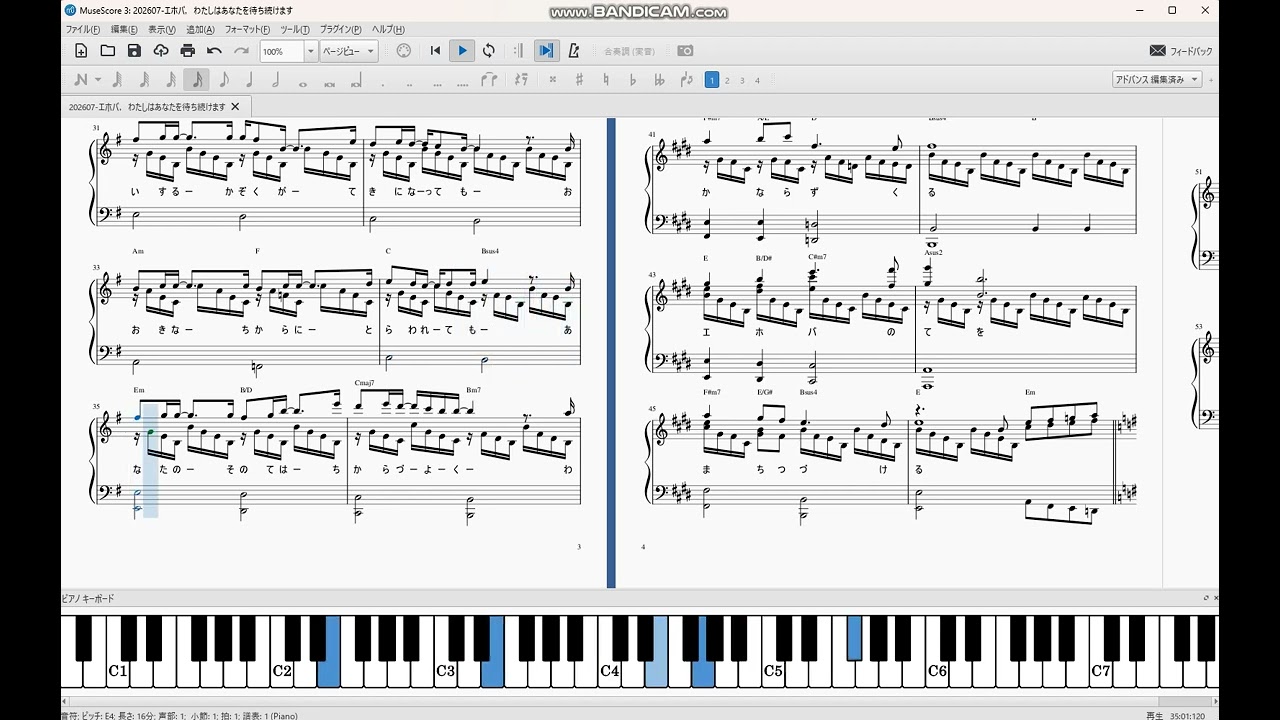Image resolution: width=1280 pixels, height=720 pixels.
Task: Select voice 1
Action: click(712, 80)
